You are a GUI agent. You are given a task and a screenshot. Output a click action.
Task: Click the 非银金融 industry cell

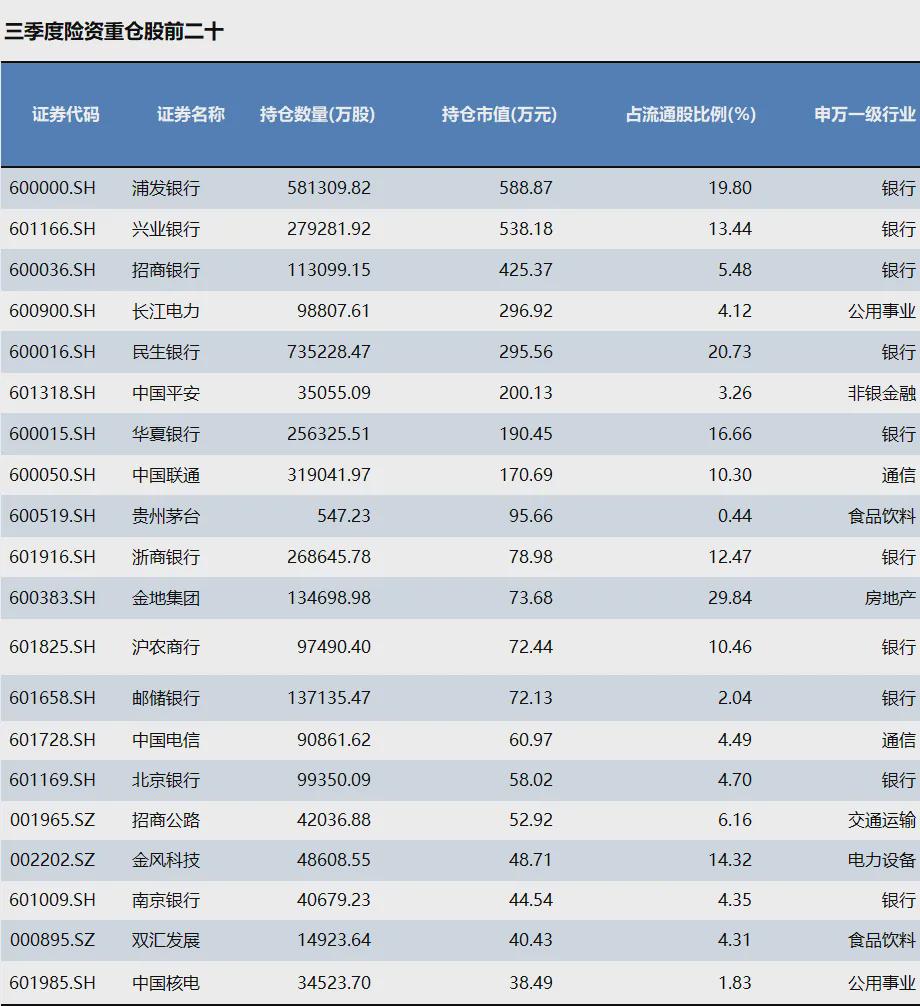882,393
